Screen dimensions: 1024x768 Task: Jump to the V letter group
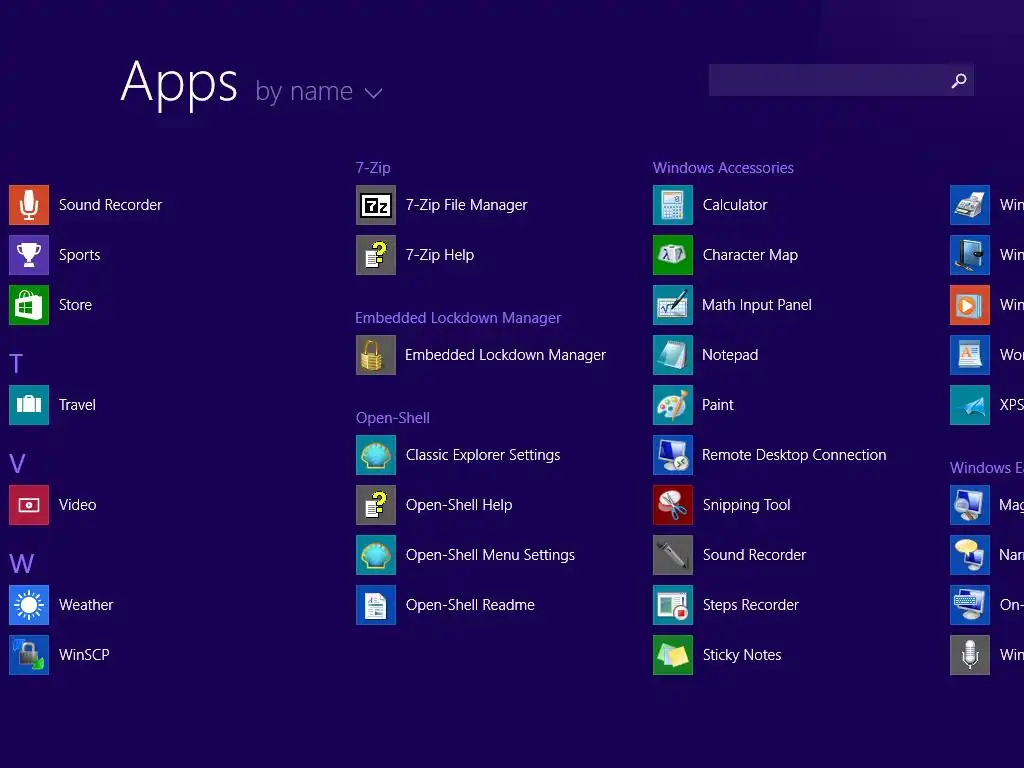coord(17,464)
